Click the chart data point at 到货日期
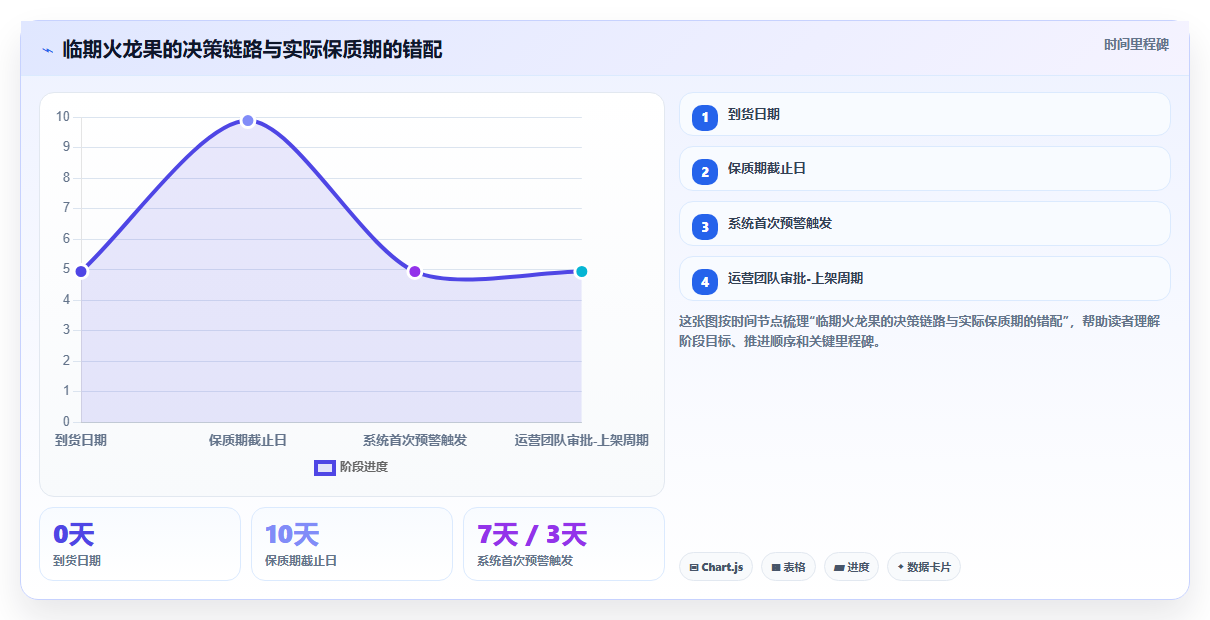The height and width of the screenshot is (620, 1210). (81, 271)
